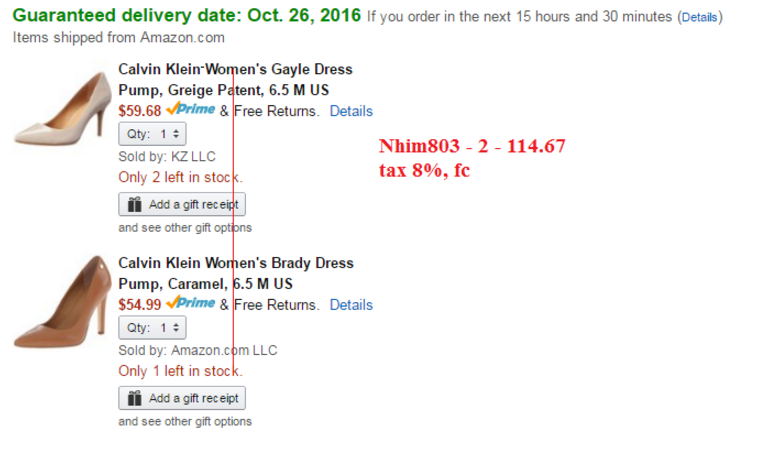Click the Prime logo beside the $54.99 price
The width and height of the screenshot is (769, 450).
coord(190,304)
